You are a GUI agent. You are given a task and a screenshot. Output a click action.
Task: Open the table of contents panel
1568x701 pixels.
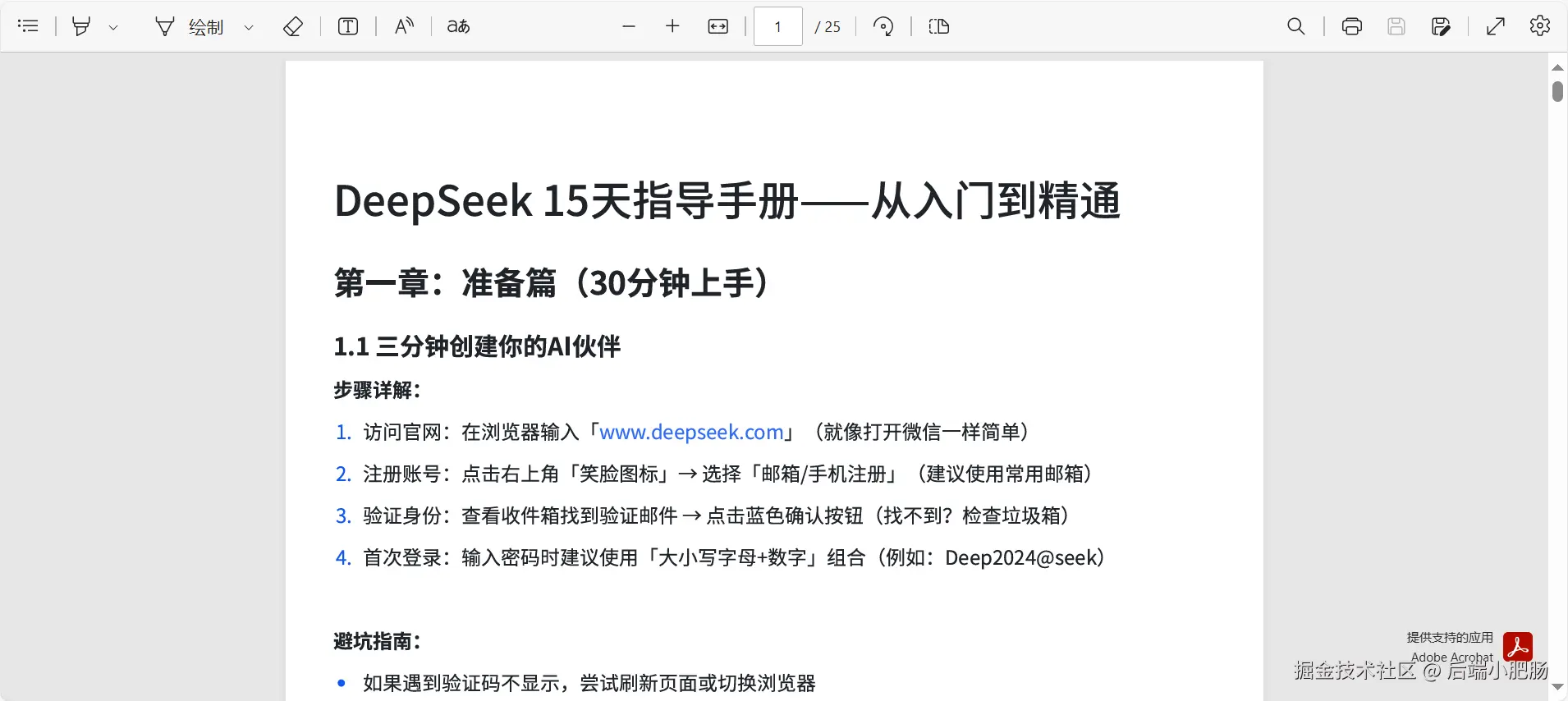(x=28, y=26)
